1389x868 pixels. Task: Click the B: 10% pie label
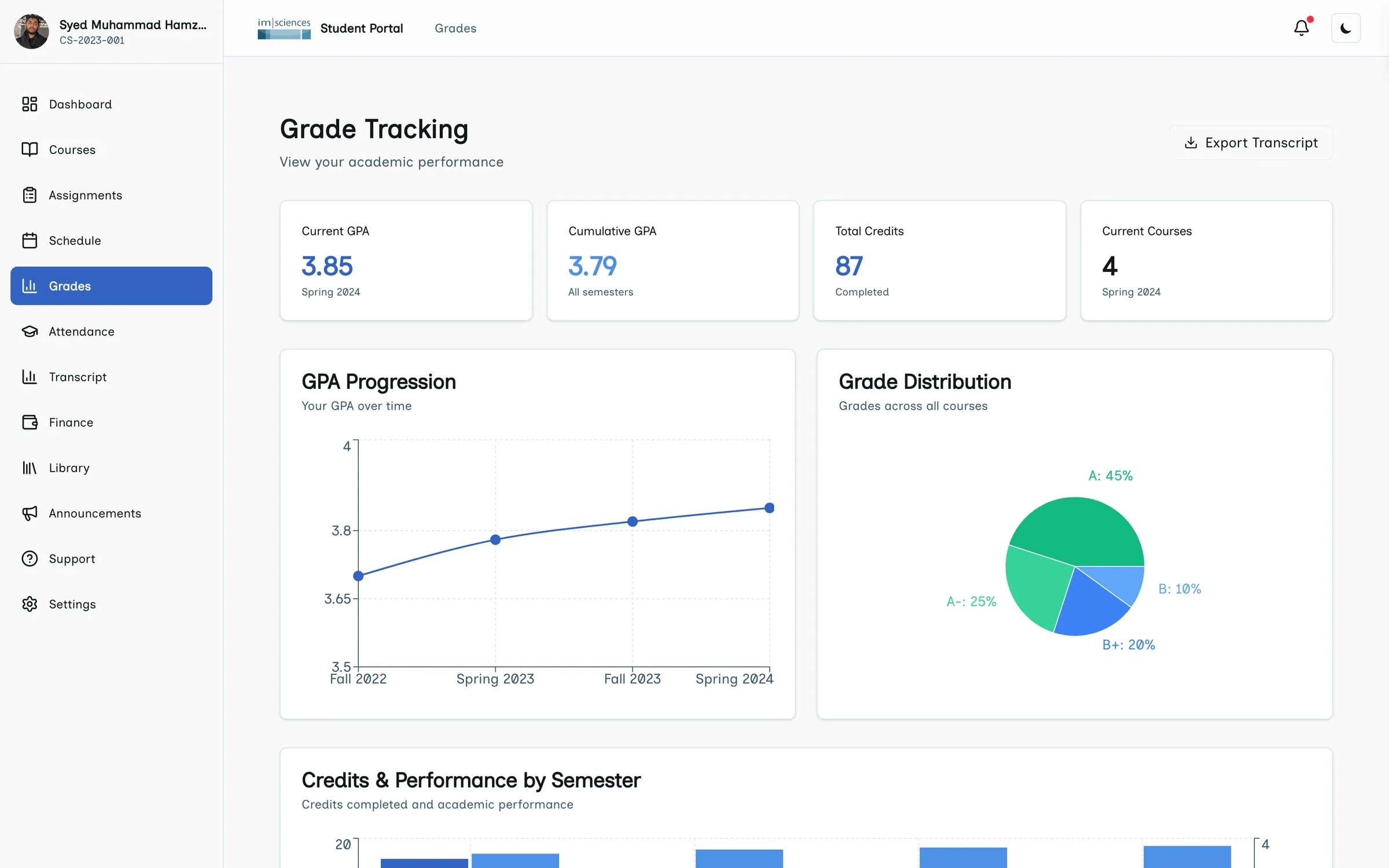(x=1179, y=589)
